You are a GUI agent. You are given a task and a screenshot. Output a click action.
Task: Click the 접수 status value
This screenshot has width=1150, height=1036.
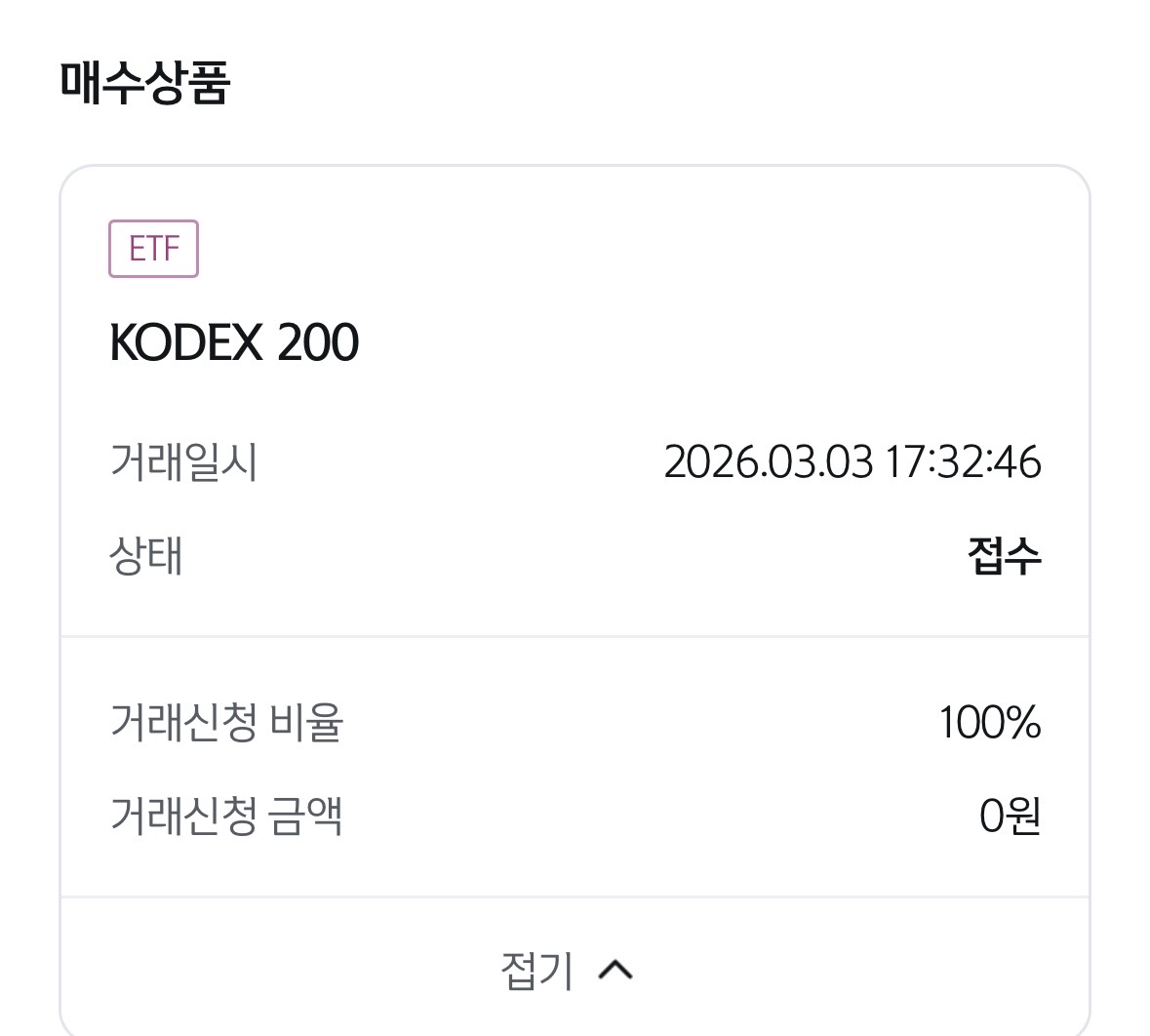click(x=1005, y=556)
